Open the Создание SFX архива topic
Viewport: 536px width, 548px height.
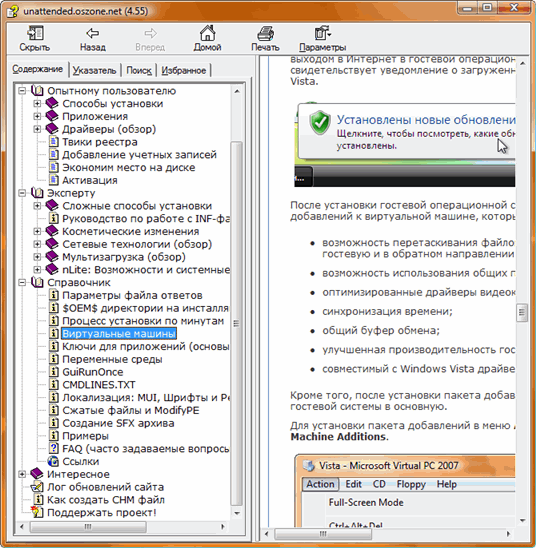[x=118, y=423]
